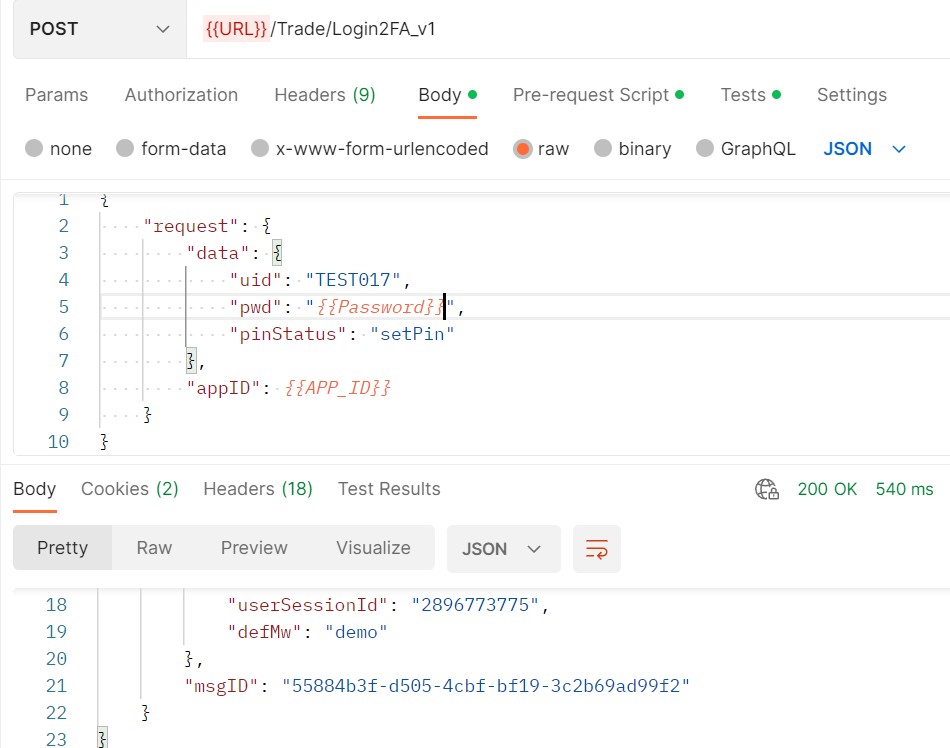Open the Authorization tab
Screen dimensions: 950x748
pyautogui.click(x=181, y=95)
